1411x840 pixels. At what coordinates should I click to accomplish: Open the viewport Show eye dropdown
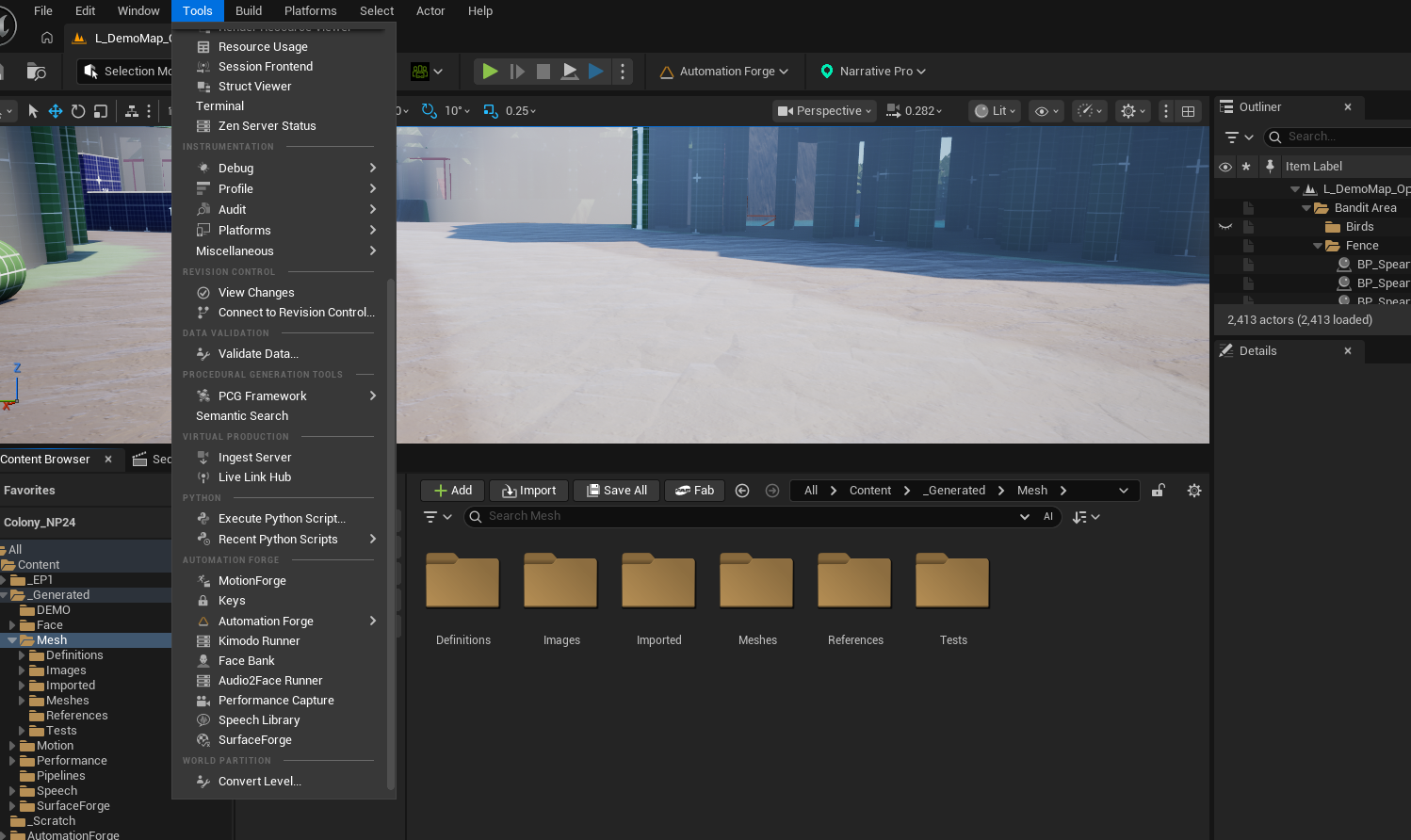click(x=1046, y=110)
